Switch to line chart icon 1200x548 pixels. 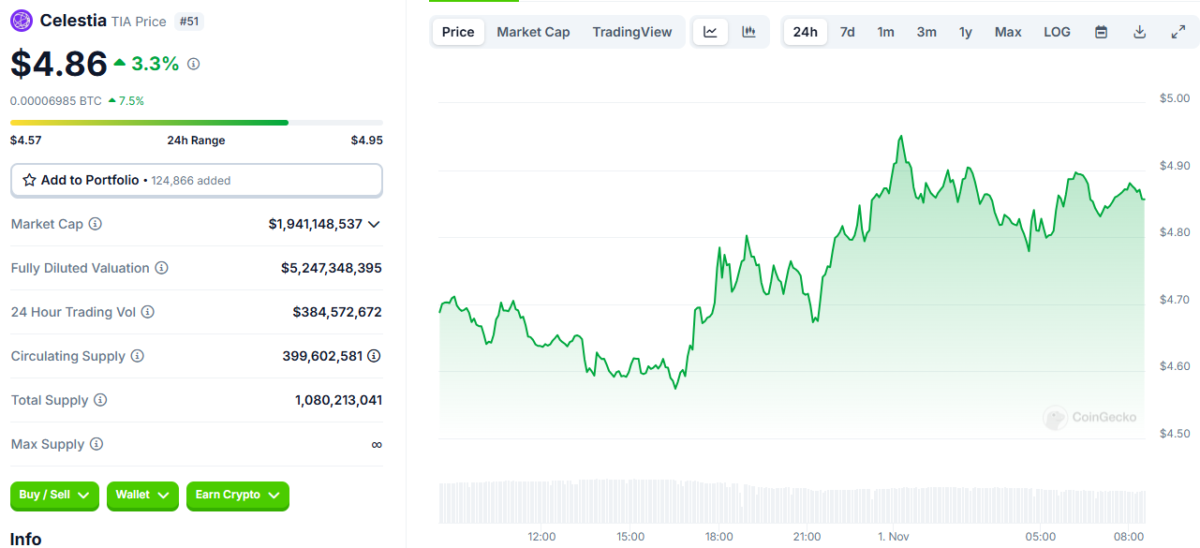tap(710, 32)
